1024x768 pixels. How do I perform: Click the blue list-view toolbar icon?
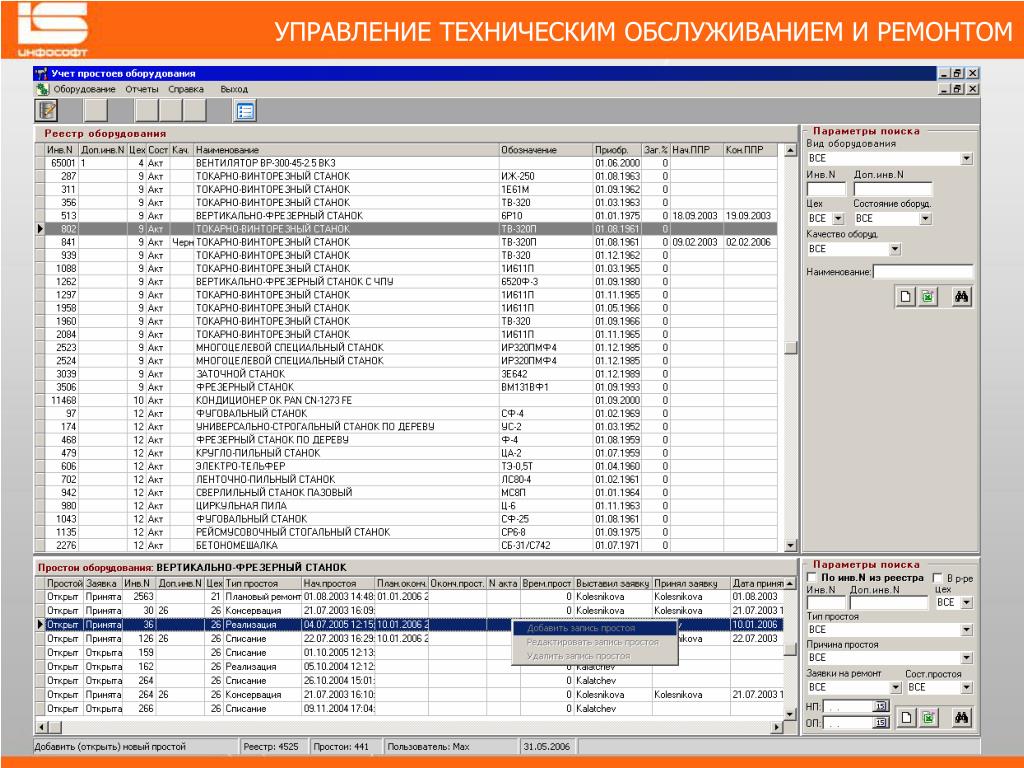click(x=245, y=111)
